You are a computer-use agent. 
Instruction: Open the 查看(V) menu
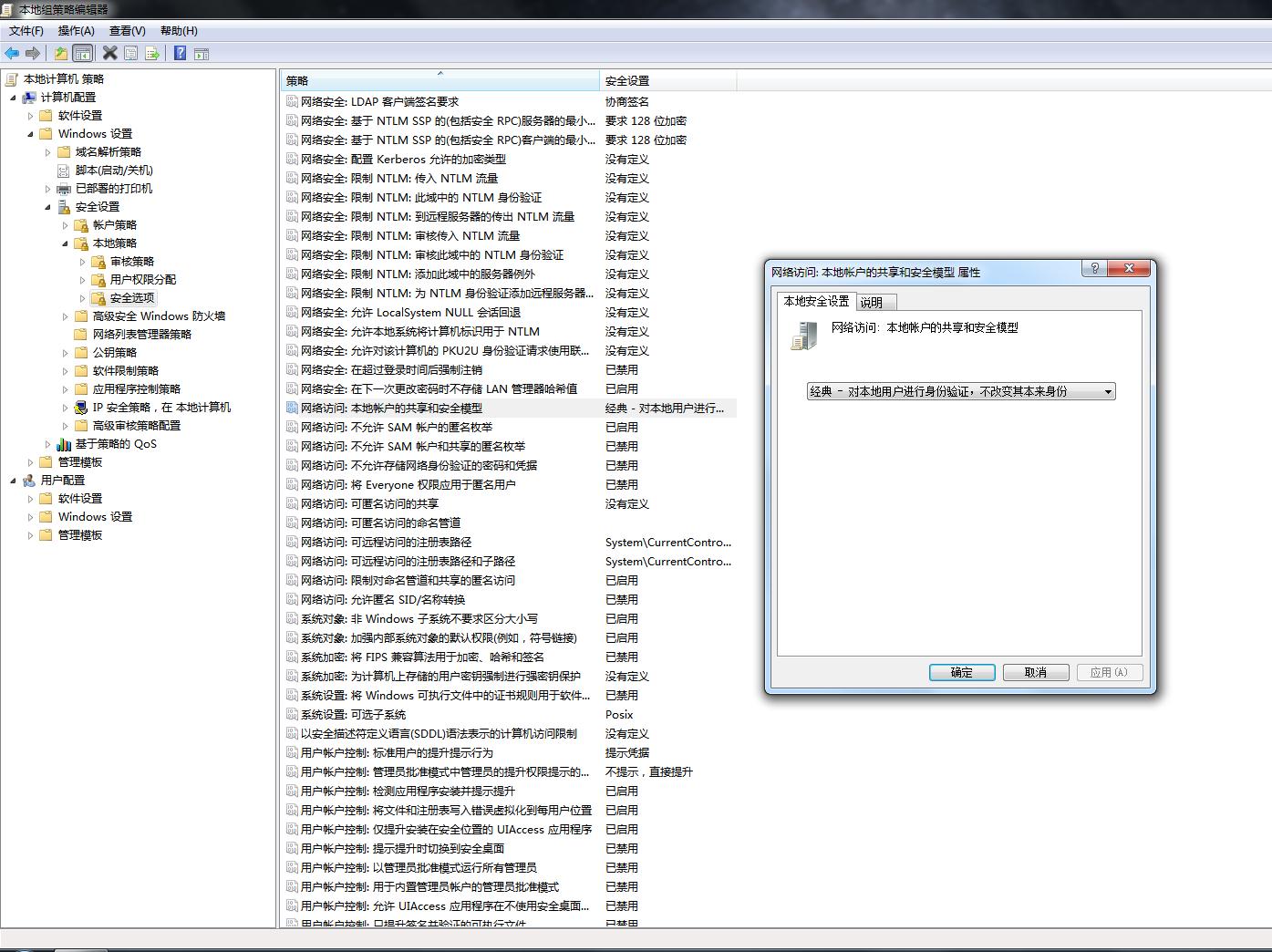click(x=128, y=31)
